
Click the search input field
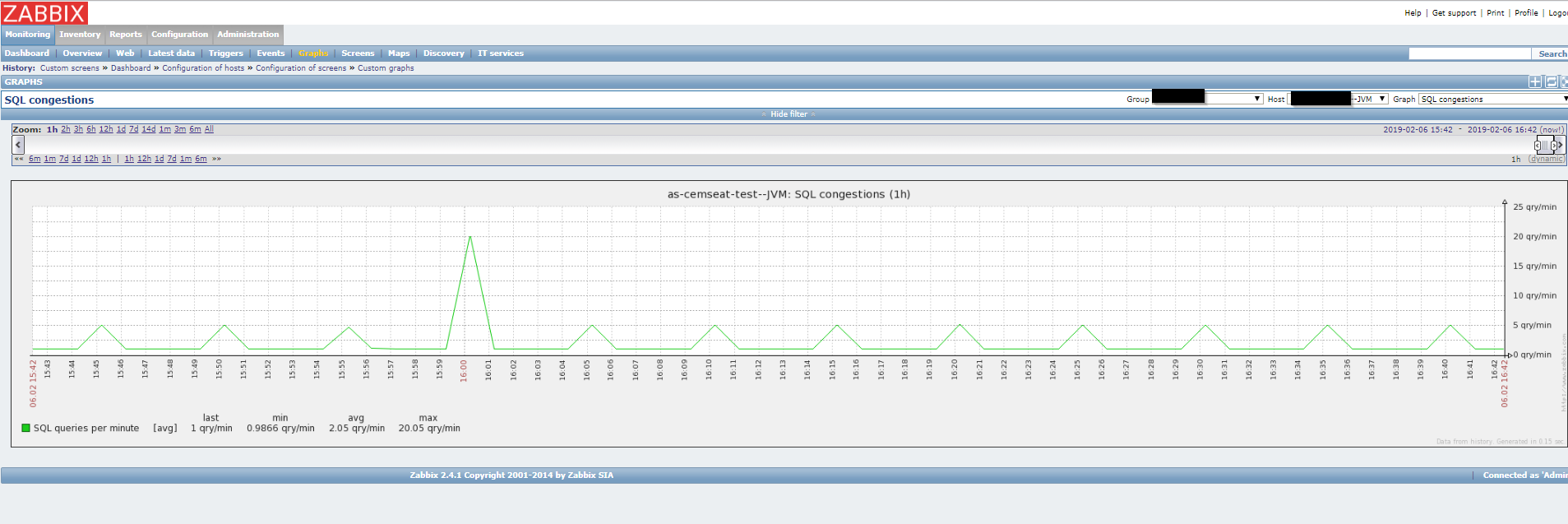point(1469,53)
